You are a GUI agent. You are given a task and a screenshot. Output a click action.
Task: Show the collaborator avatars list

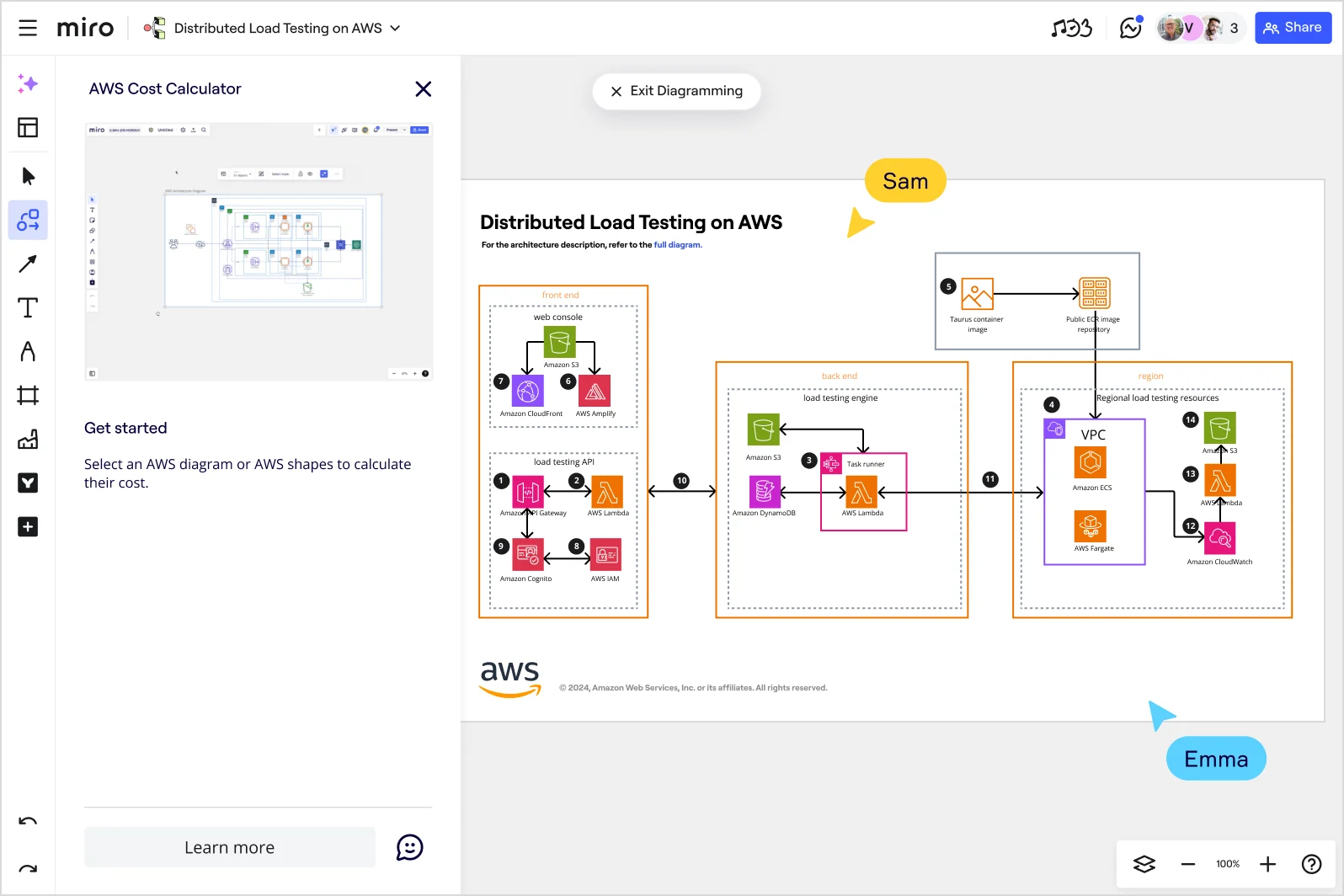point(1199,28)
